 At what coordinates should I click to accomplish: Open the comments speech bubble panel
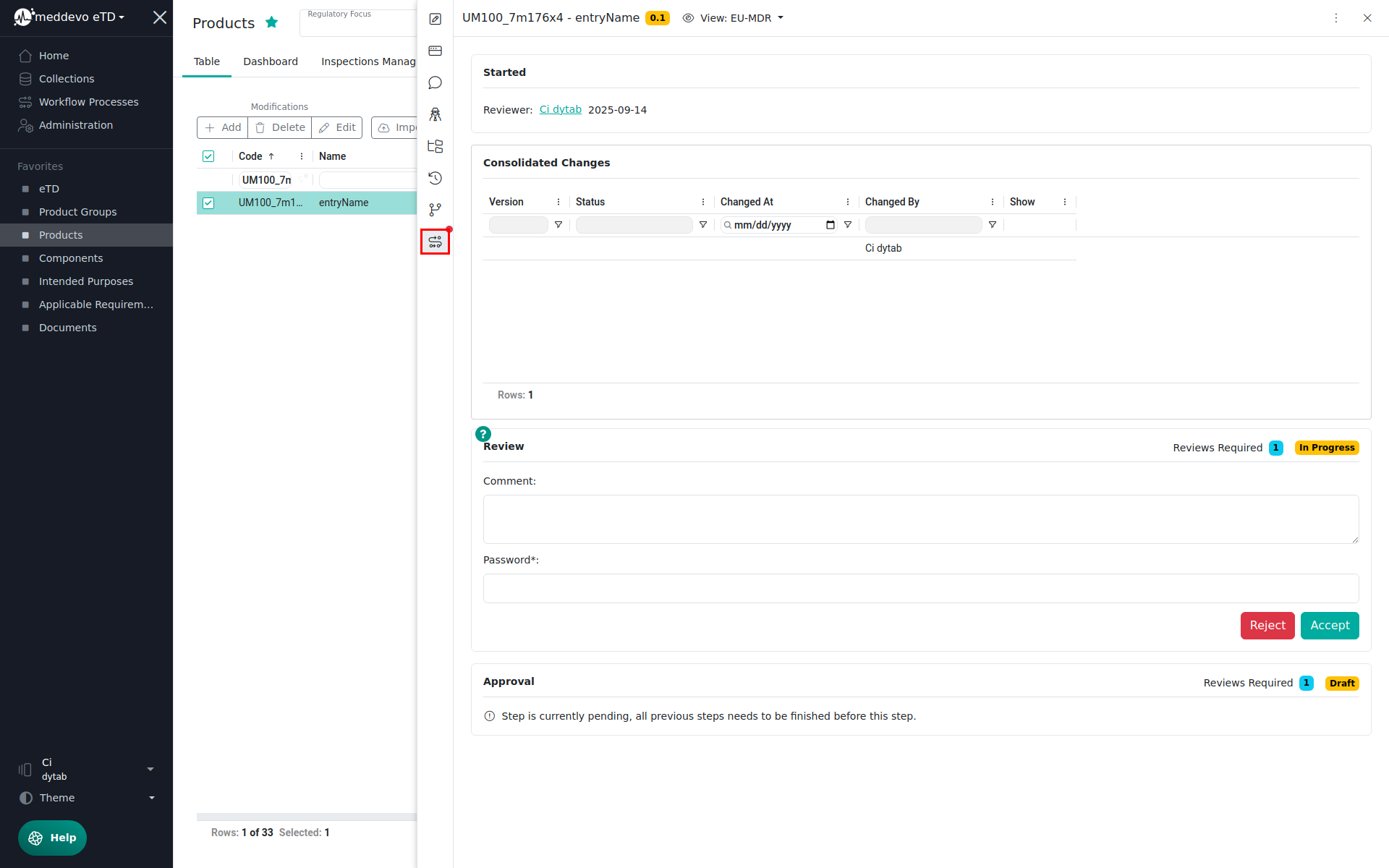(x=435, y=82)
